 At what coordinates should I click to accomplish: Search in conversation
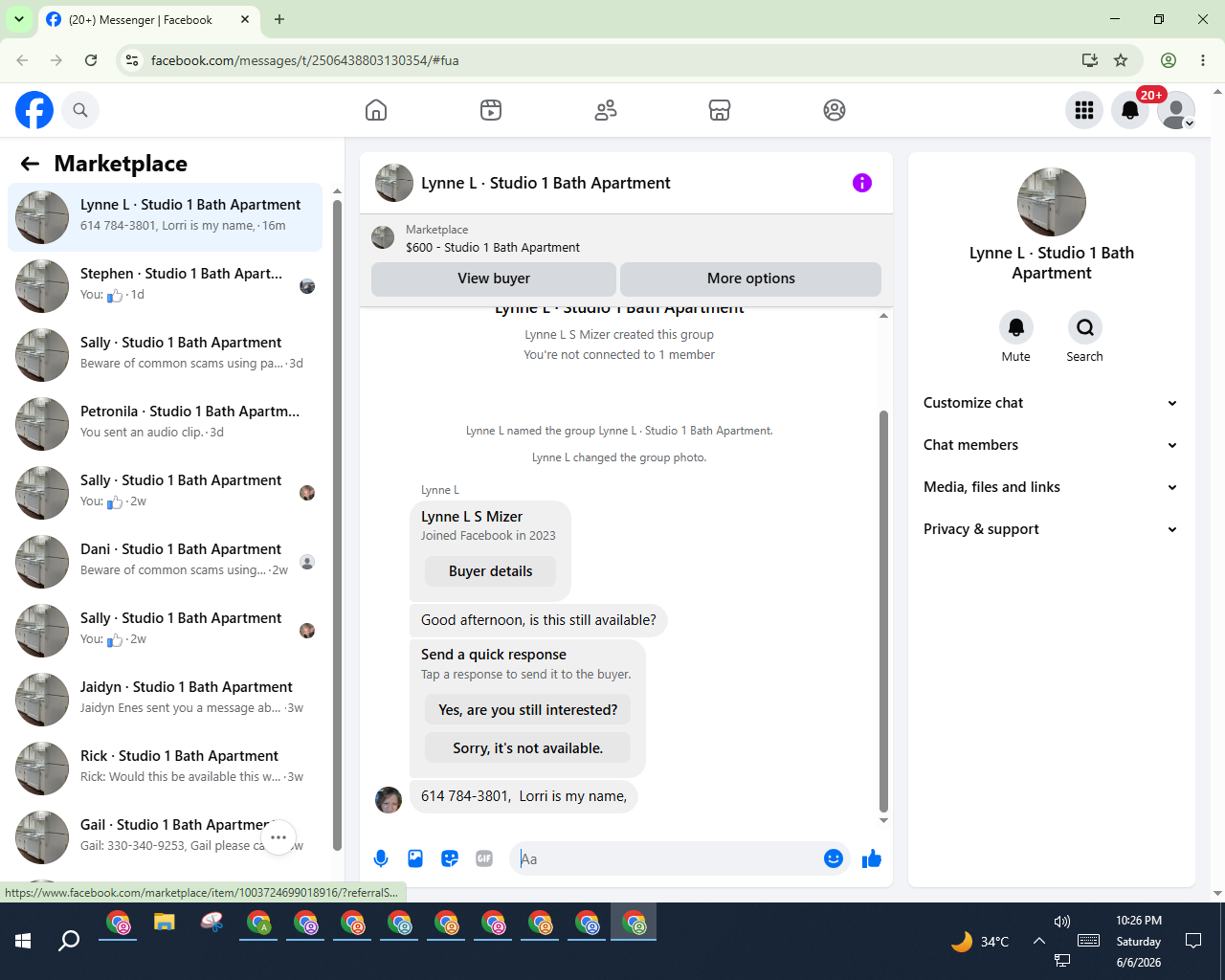tap(1085, 328)
